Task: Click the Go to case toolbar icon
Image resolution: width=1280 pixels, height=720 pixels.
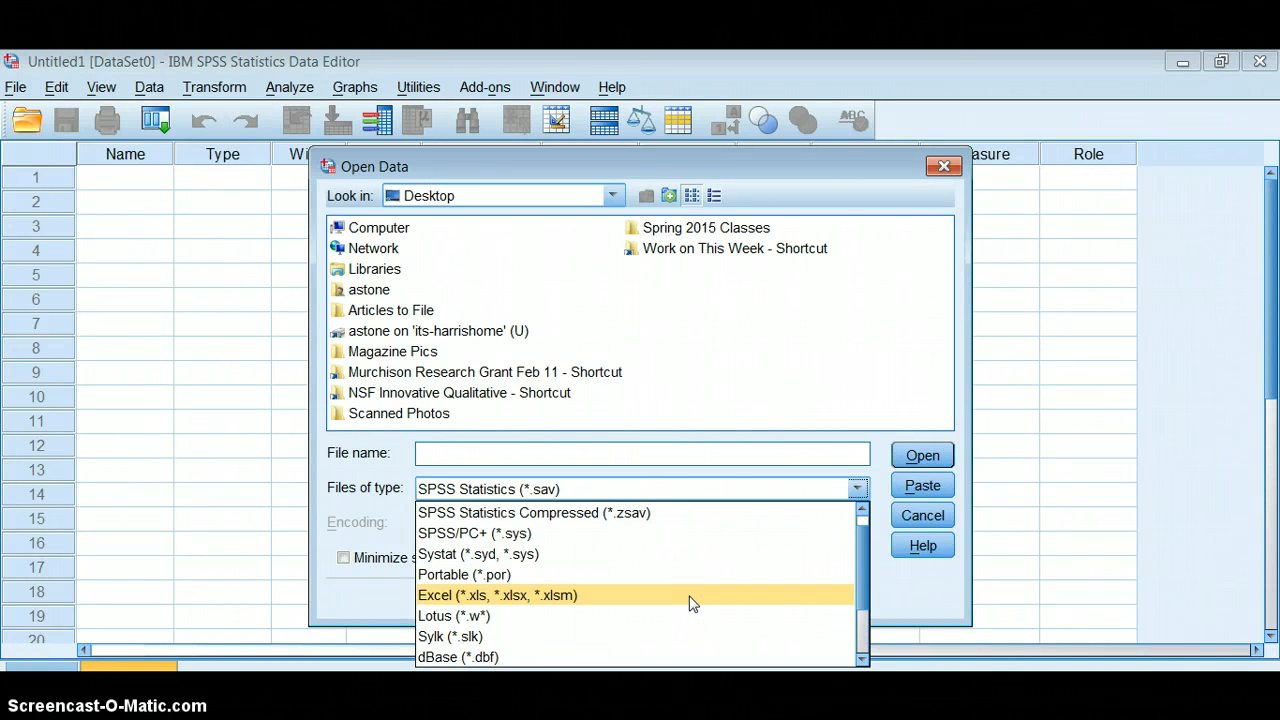Action: tap(297, 121)
